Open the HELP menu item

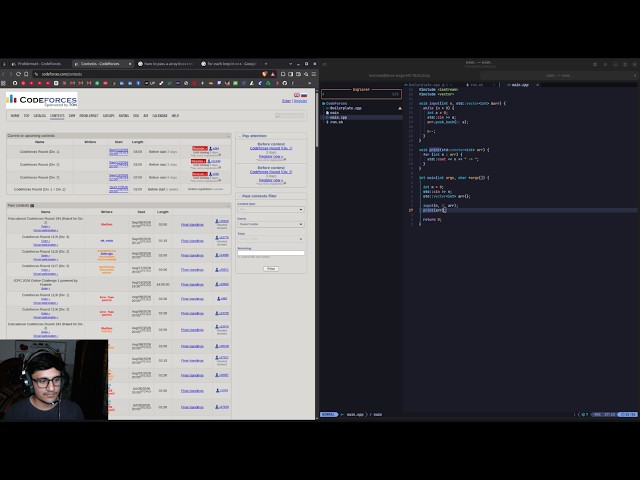pos(175,116)
